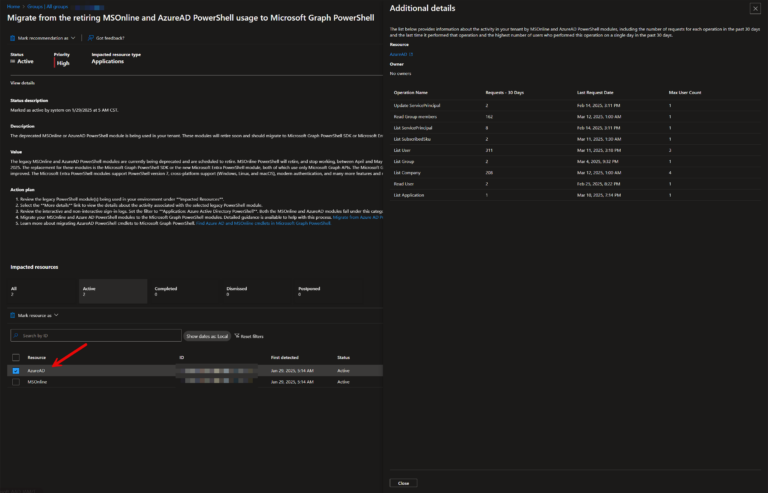Click the Close button at panel bottom

[x=403, y=483]
